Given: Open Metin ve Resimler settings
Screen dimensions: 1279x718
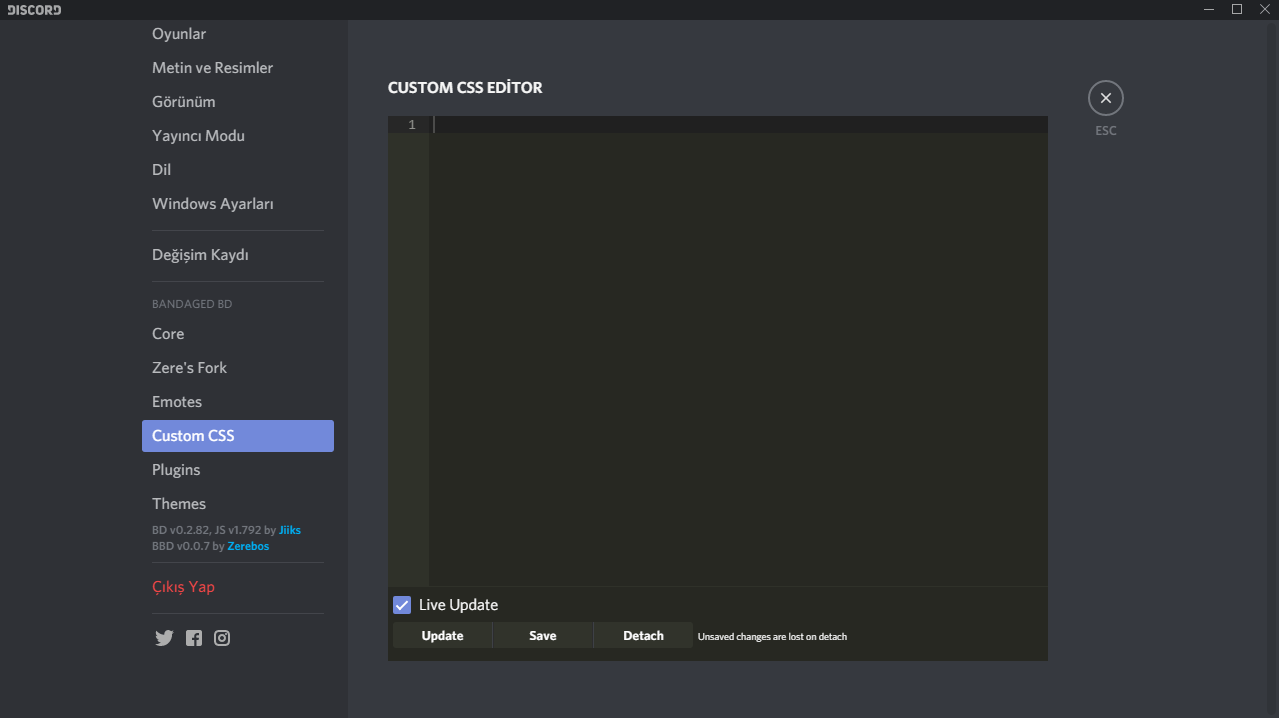Looking at the screenshot, I should click(238, 68).
